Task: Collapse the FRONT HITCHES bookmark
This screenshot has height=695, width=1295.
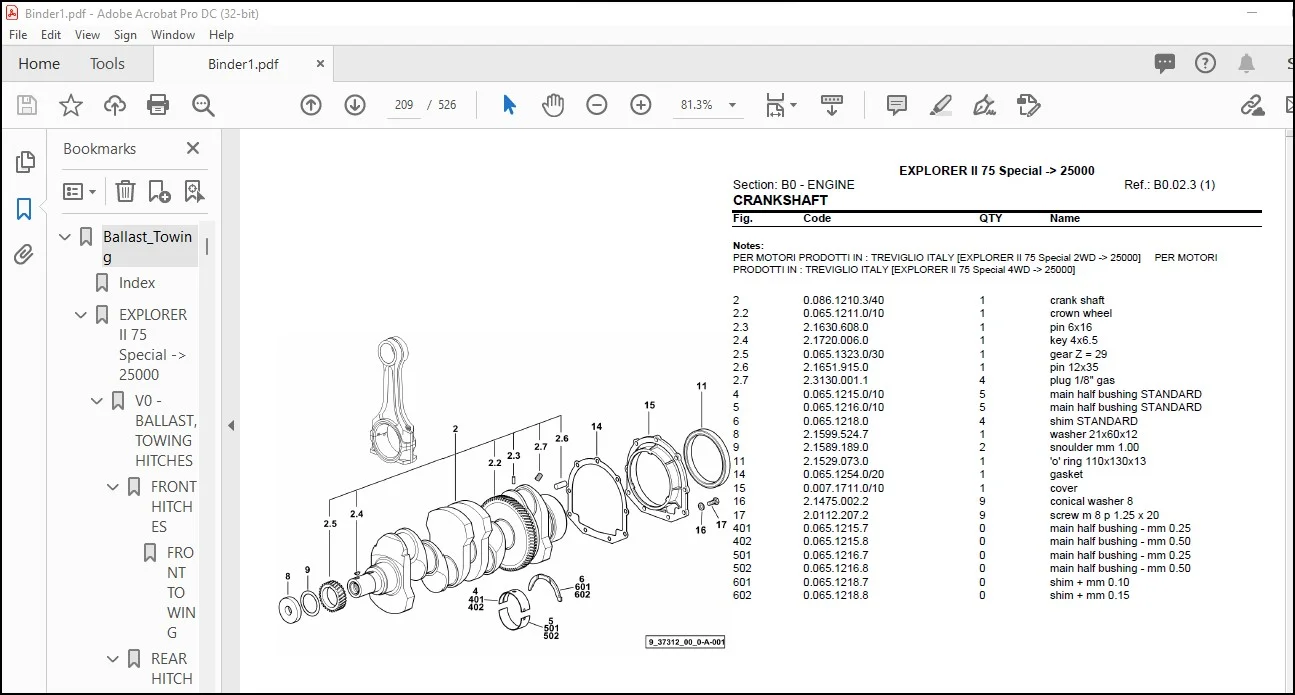Action: tap(113, 487)
